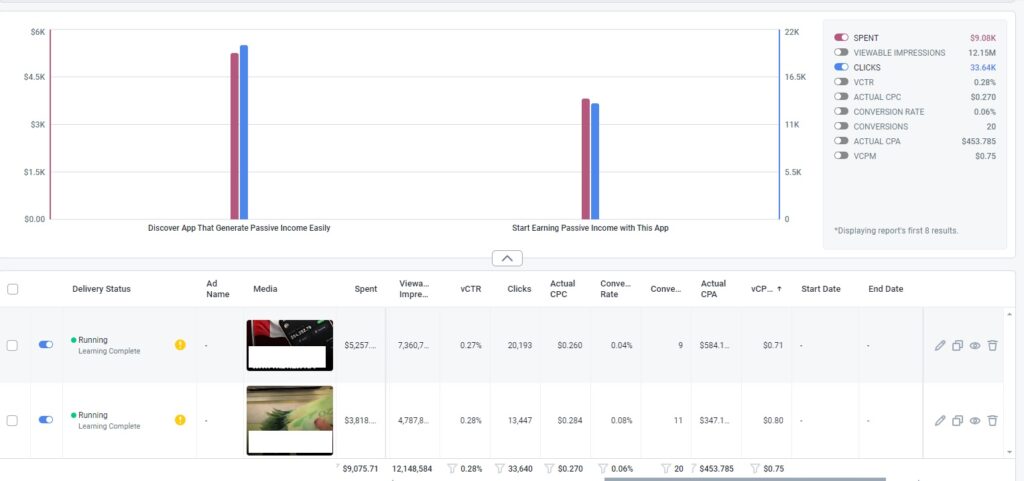Image resolution: width=1024 pixels, height=481 pixels.
Task: Click the Viewable Impressions column header
Action: [414, 289]
